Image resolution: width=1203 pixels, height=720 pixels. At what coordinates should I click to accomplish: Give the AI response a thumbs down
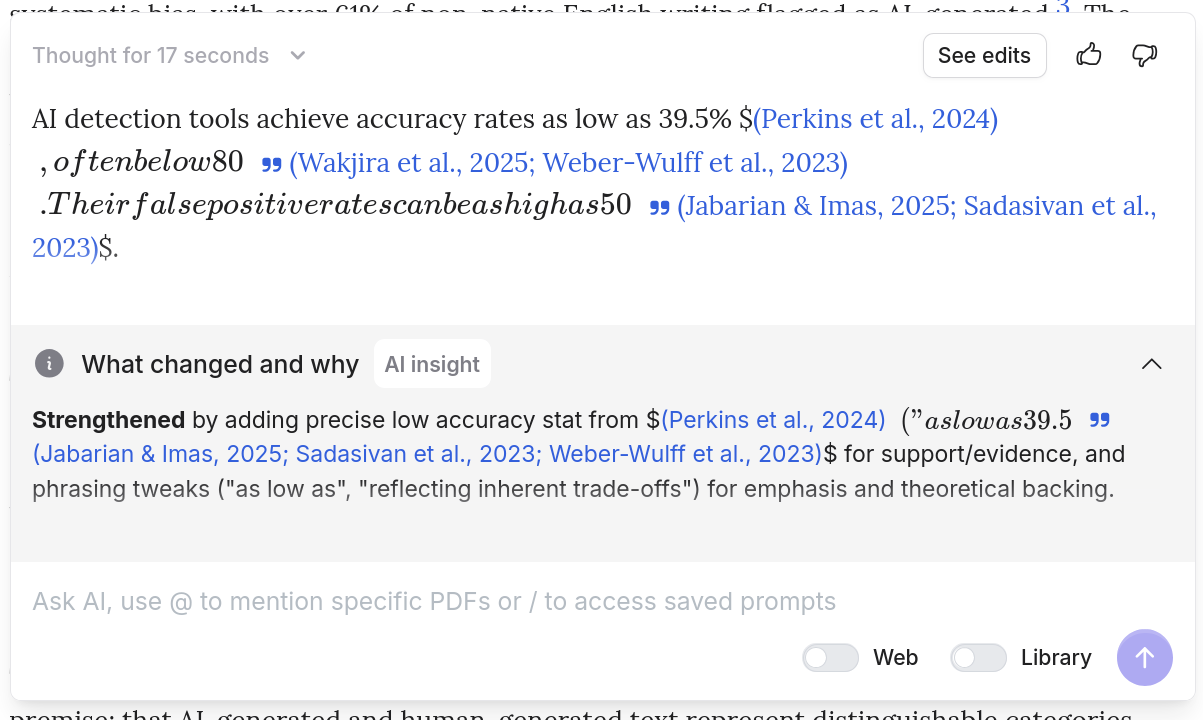pyautogui.click(x=1145, y=55)
